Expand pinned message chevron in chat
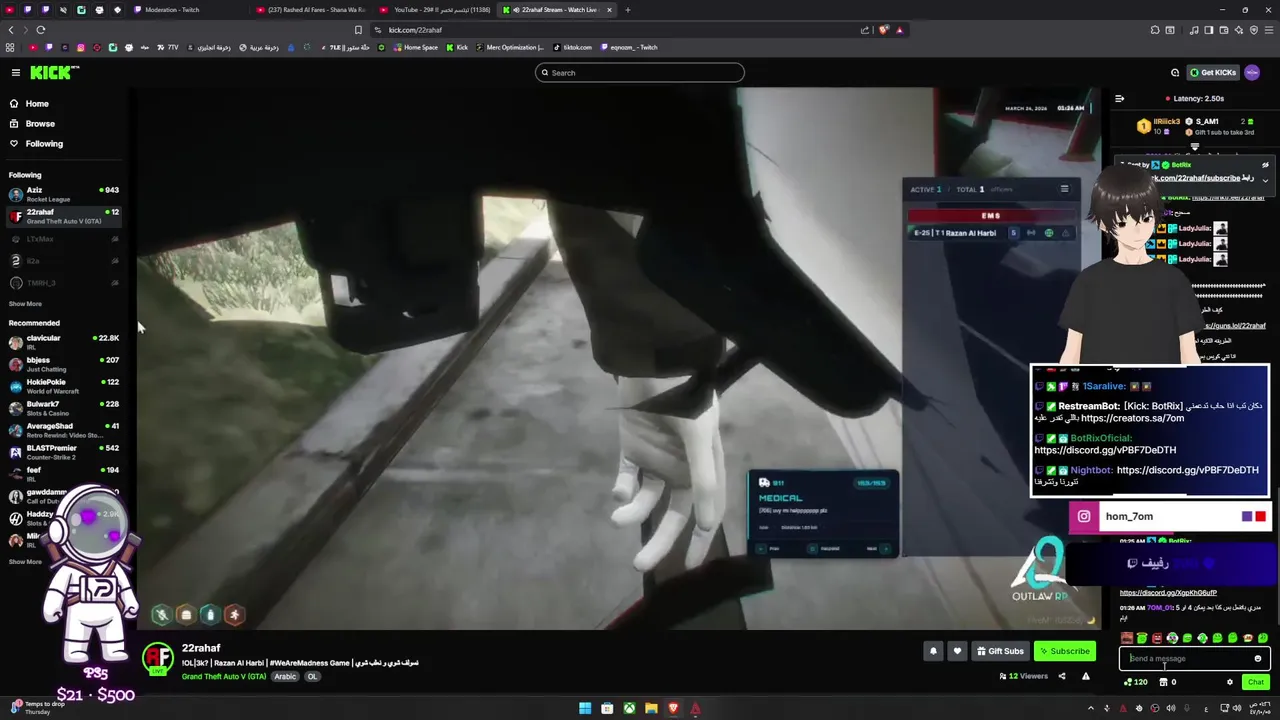Viewport: 1280px width, 720px height. (x=1265, y=180)
